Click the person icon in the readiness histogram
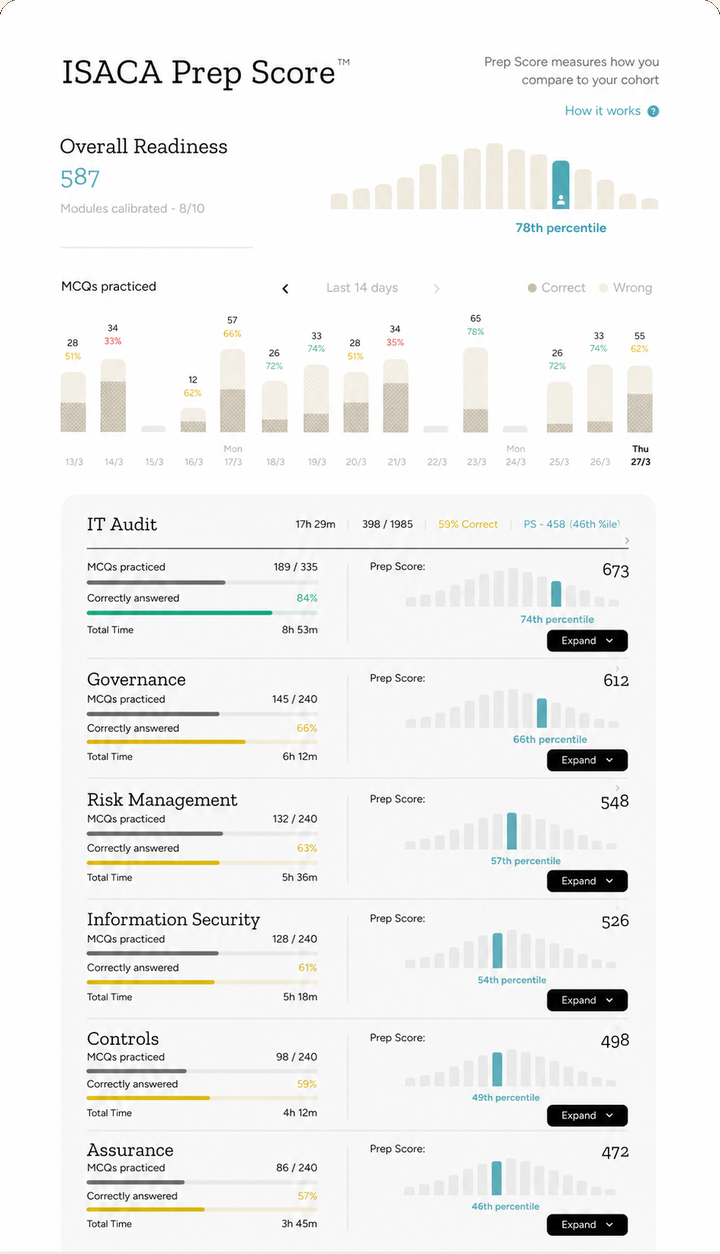 tap(561, 200)
